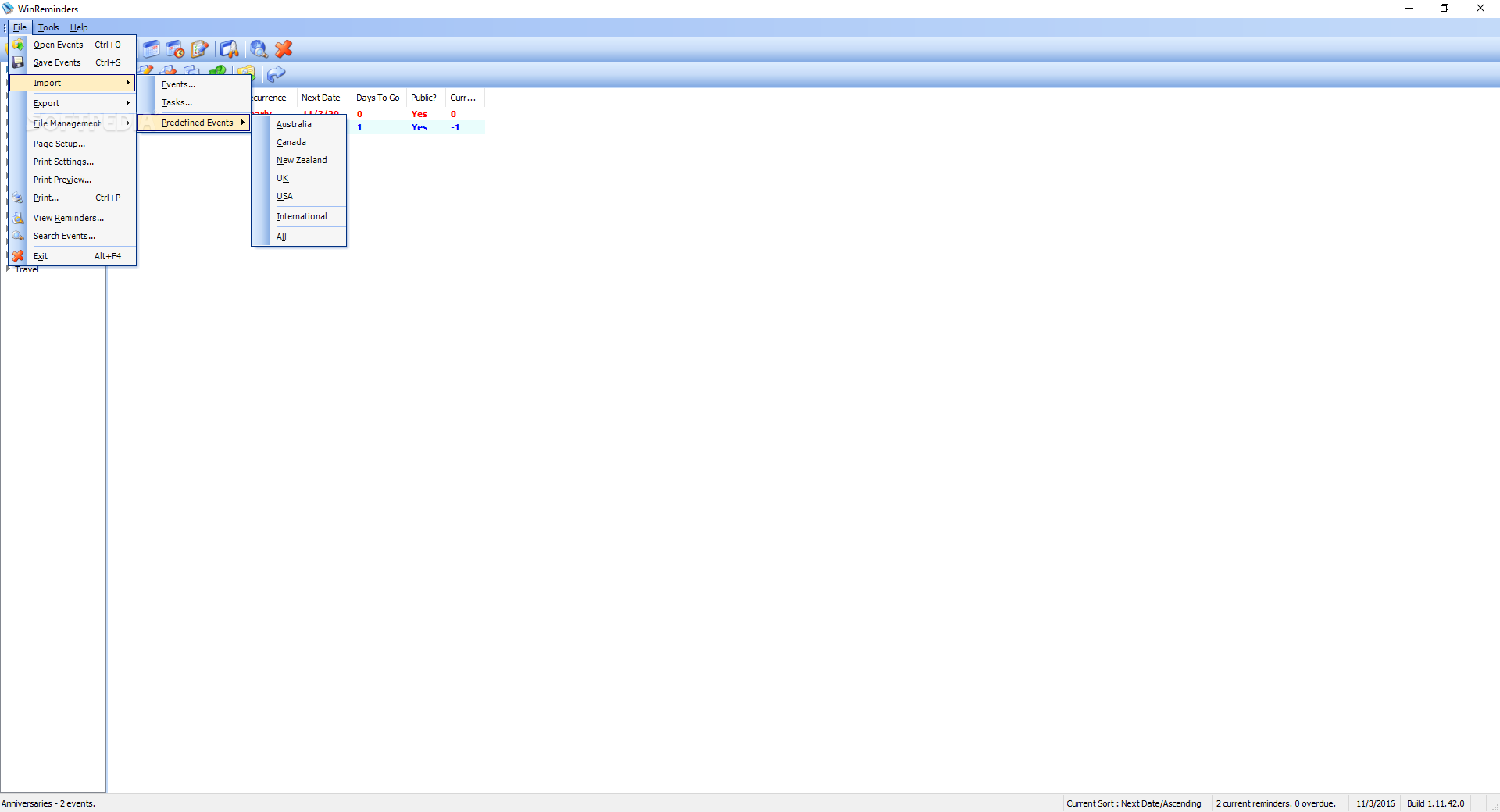Viewport: 1500px width, 812px height.
Task: Choose Print... menu entry
Action: (73, 198)
